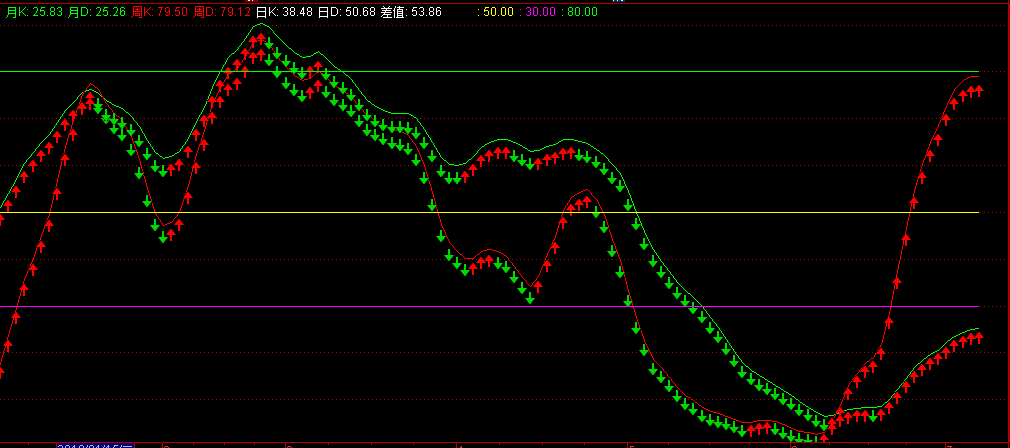Click the red up arrow at the chart's highest peak

pos(260,39)
